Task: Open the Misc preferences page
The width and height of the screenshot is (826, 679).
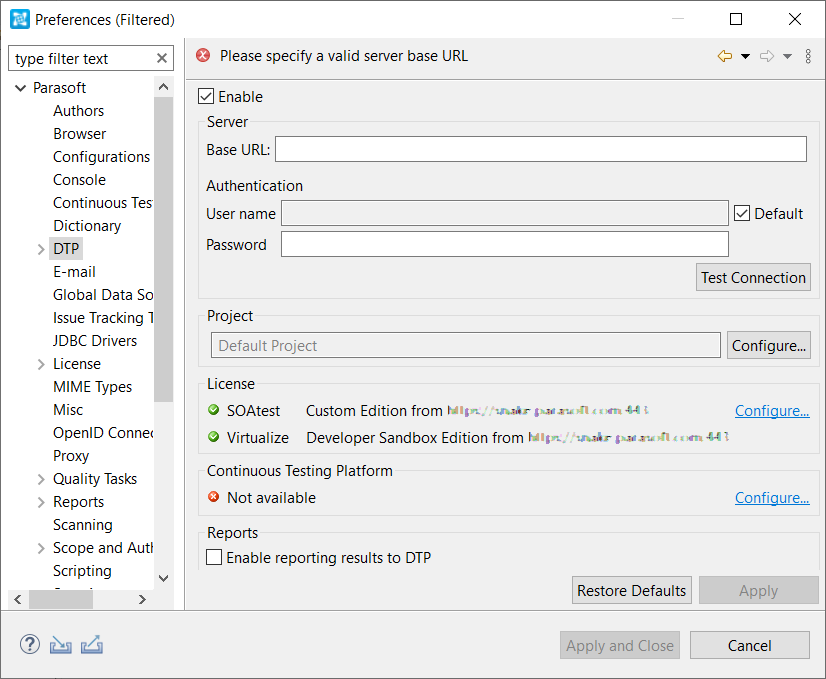Action: tap(68, 410)
